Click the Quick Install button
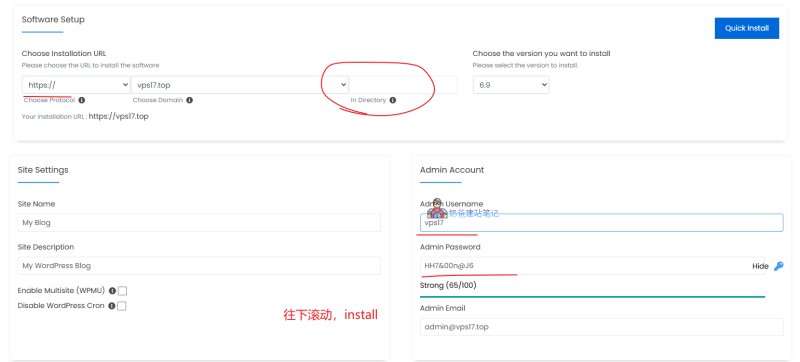 [x=746, y=28]
